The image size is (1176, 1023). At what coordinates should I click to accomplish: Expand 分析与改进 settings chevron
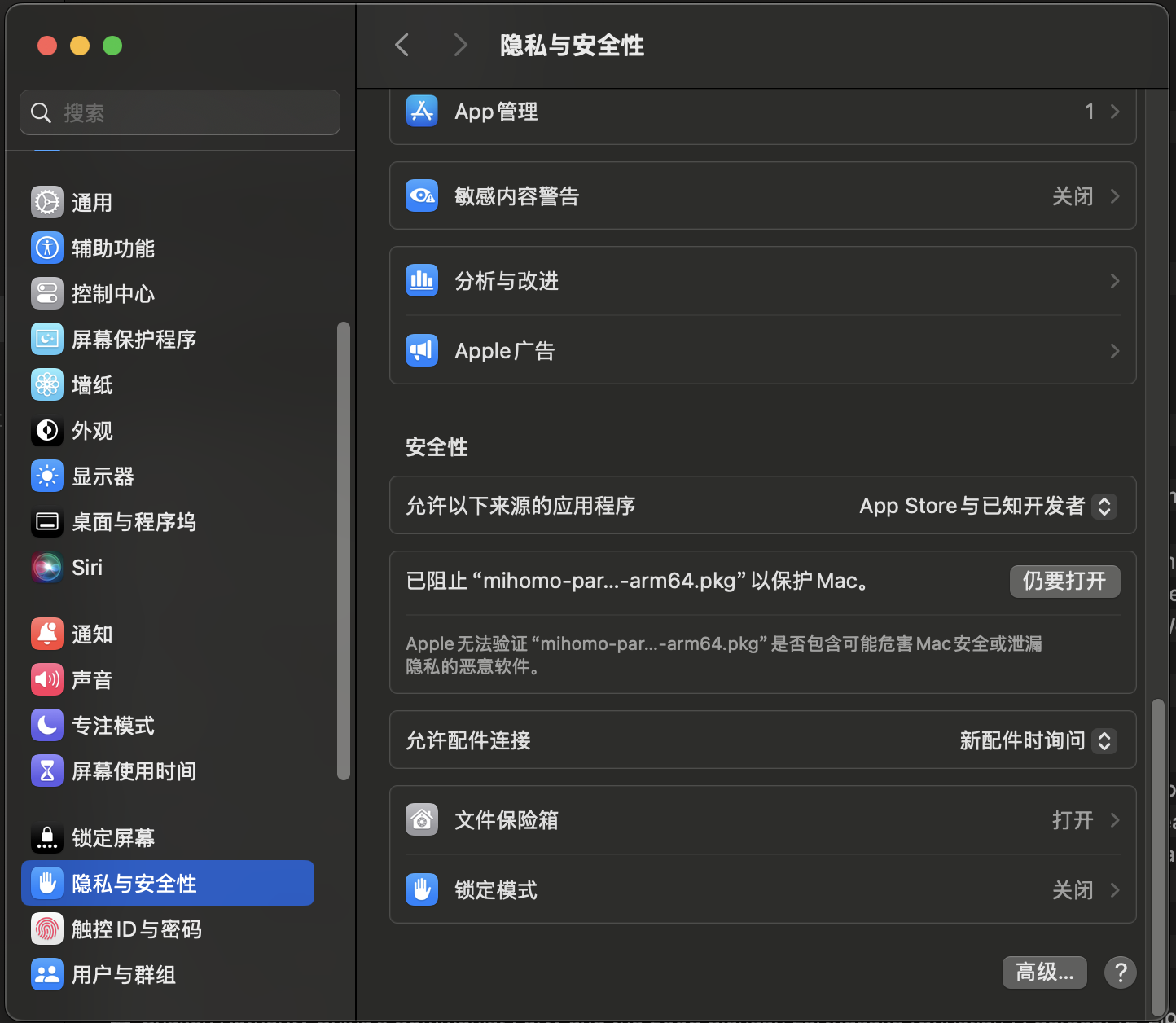(1115, 281)
